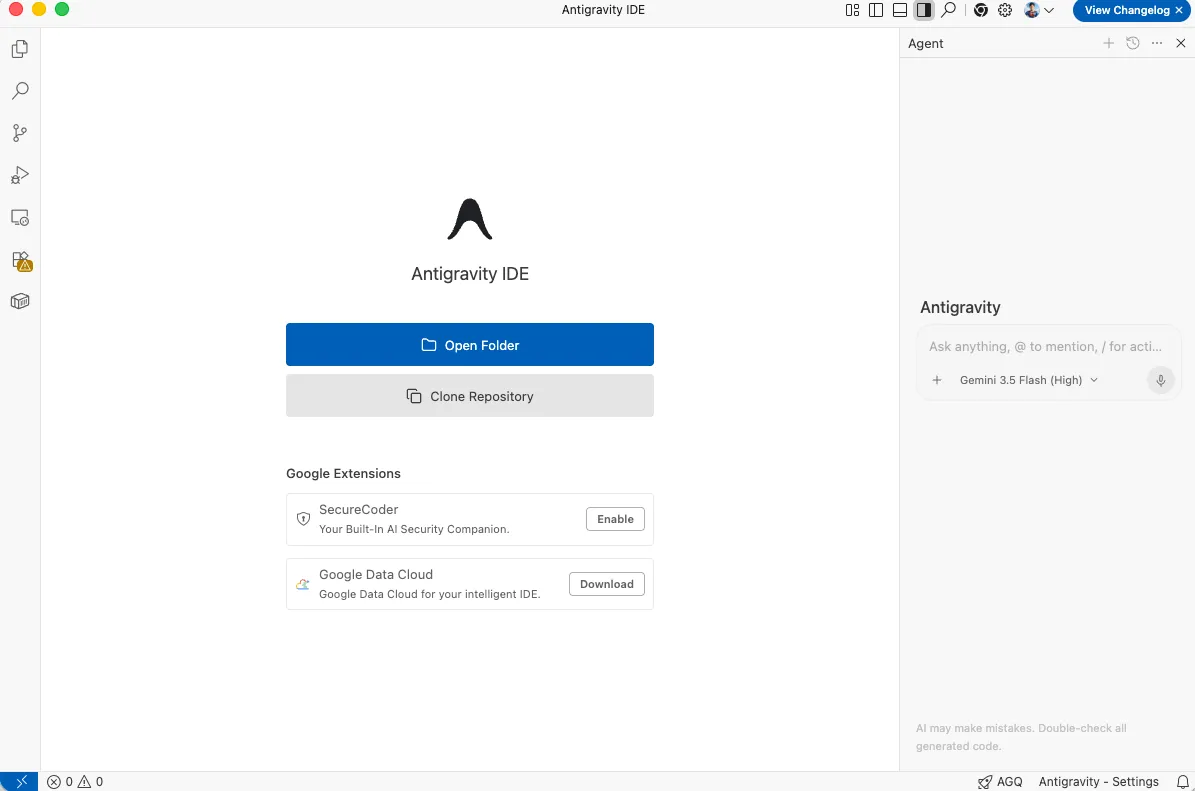The image size is (1195, 791).
Task: Click the remote window indicator in the status bar
Action: (19, 782)
